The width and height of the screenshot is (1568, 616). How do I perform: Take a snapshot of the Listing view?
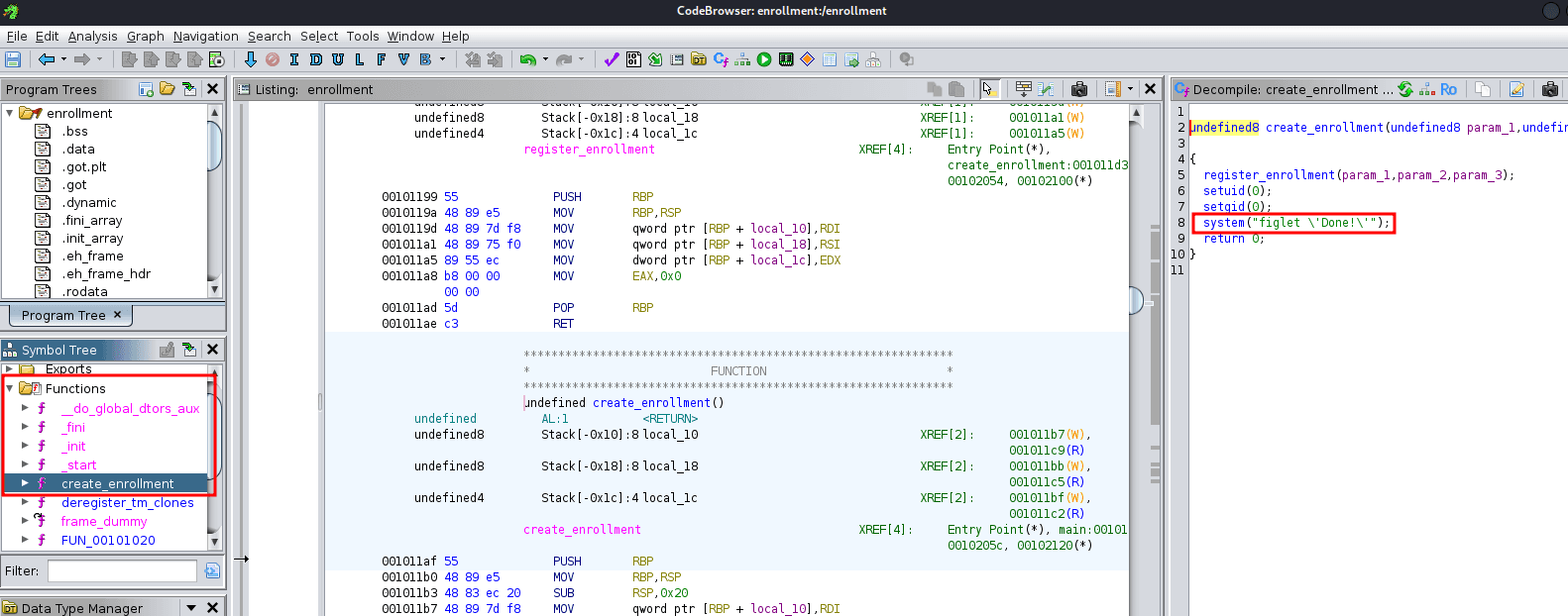pyautogui.click(x=1079, y=89)
